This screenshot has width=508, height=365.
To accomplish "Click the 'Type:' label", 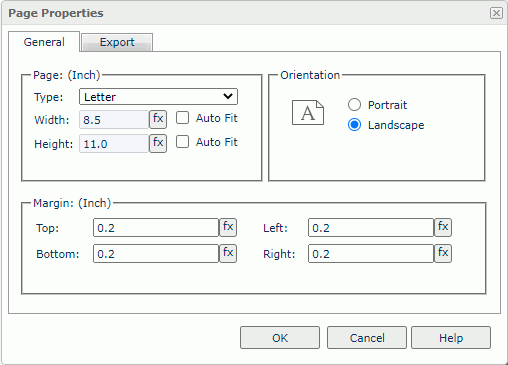I will [x=49, y=97].
